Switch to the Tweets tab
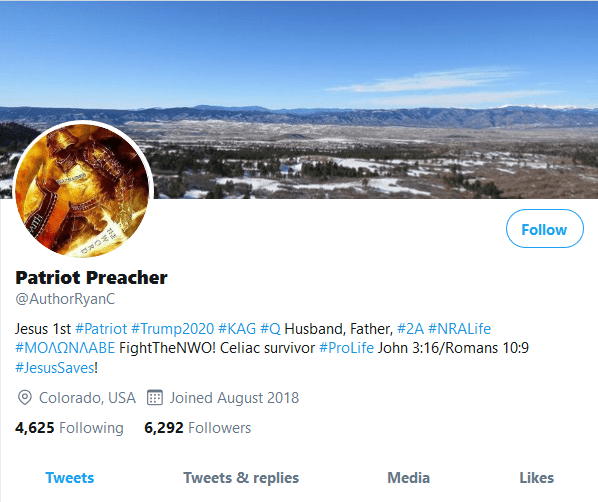The width and height of the screenshot is (598, 502). (70, 478)
